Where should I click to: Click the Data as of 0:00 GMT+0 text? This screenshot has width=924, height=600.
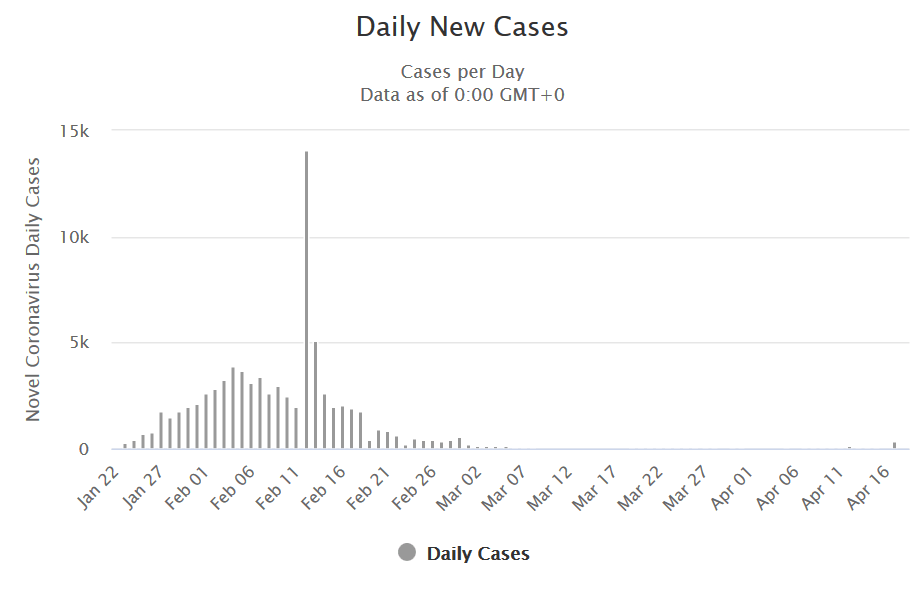462,95
